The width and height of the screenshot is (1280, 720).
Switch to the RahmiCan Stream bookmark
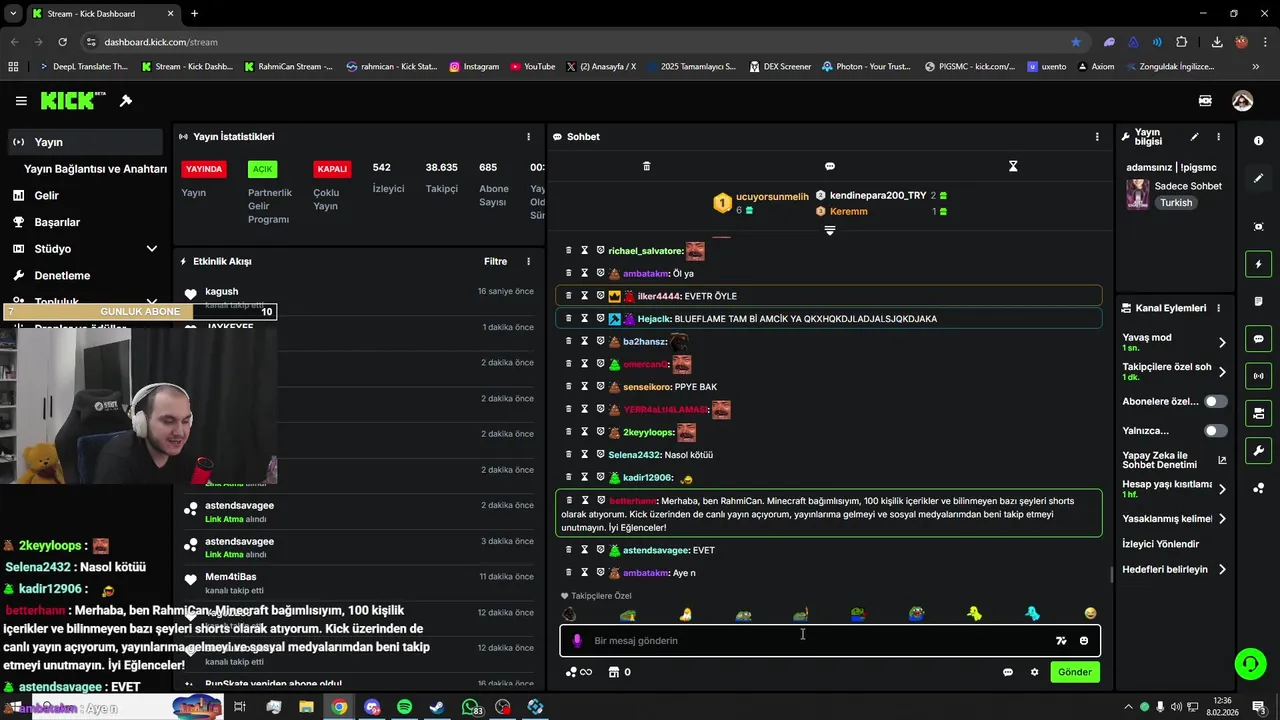pos(288,67)
